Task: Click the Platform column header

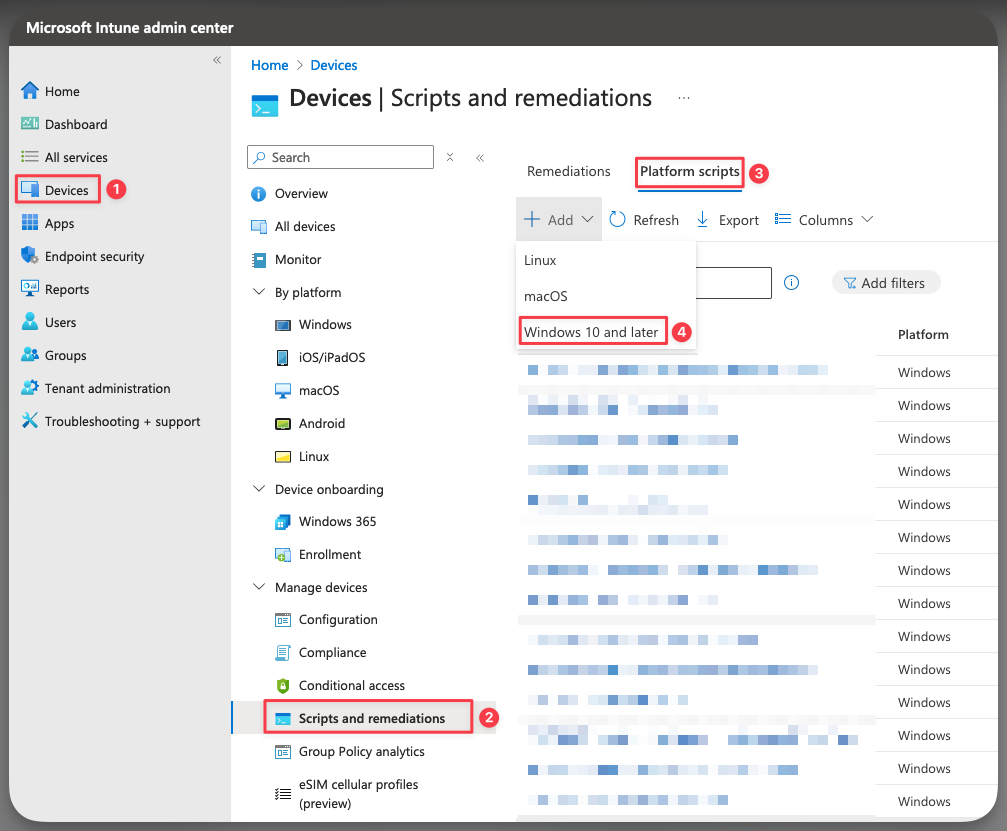Action: click(x=923, y=335)
